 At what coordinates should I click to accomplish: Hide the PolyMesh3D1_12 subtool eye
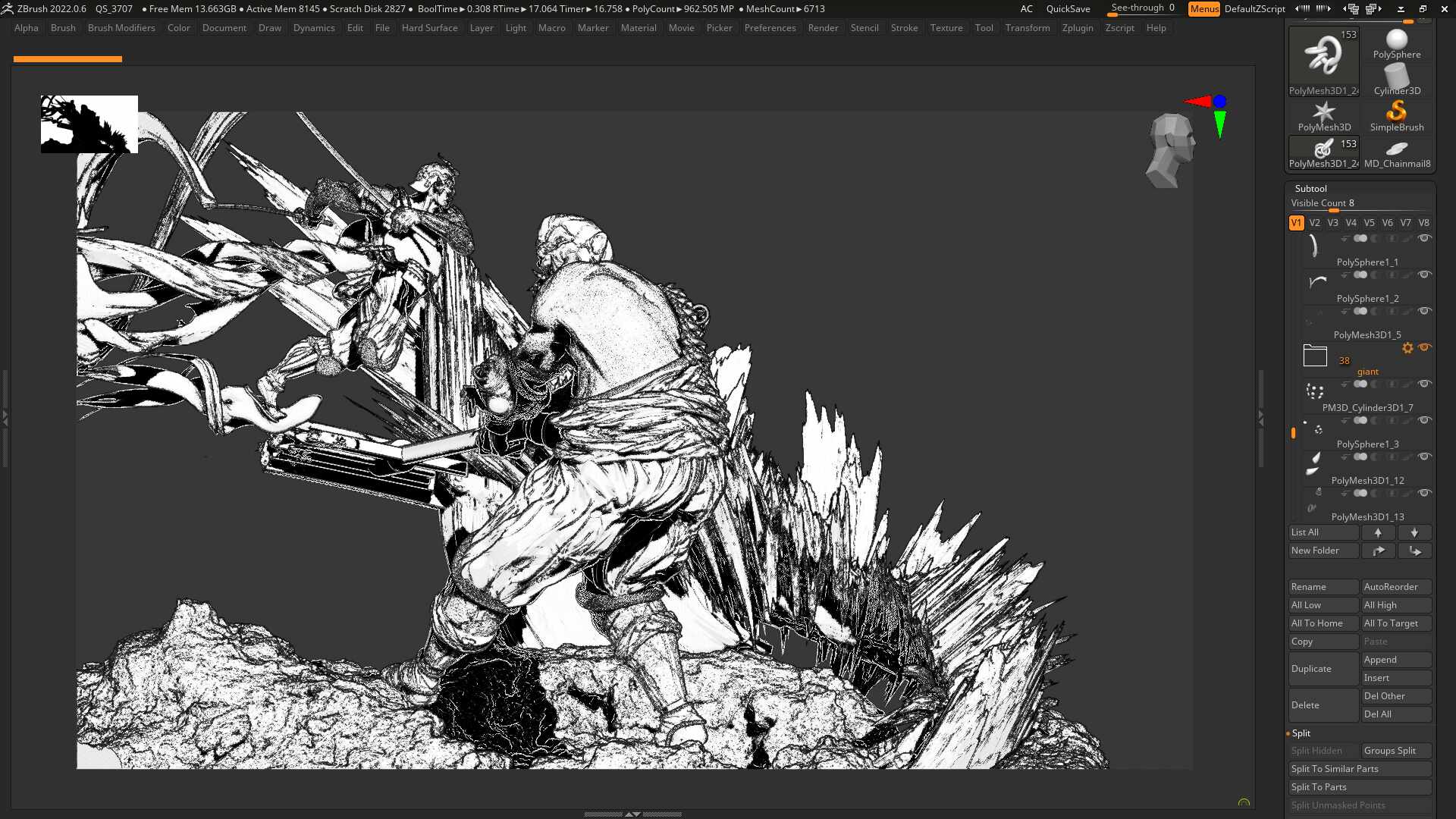point(1424,457)
